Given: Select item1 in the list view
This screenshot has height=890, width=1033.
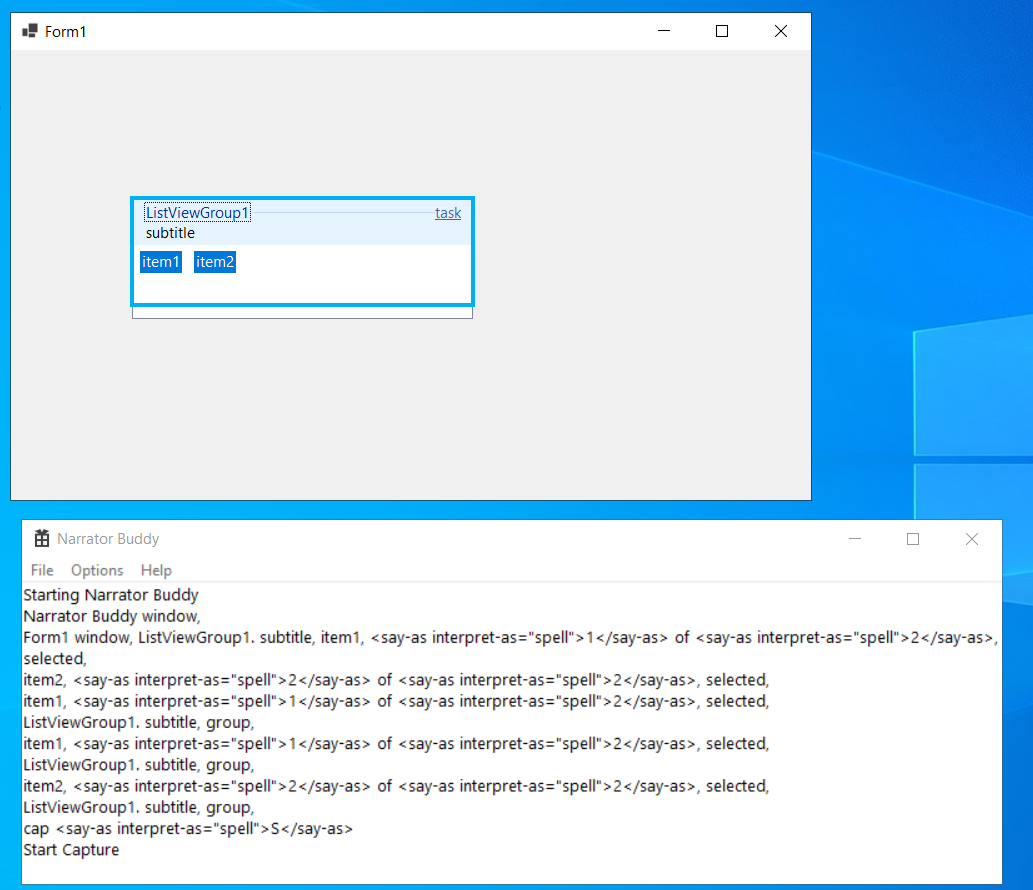Looking at the screenshot, I should pos(161,261).
